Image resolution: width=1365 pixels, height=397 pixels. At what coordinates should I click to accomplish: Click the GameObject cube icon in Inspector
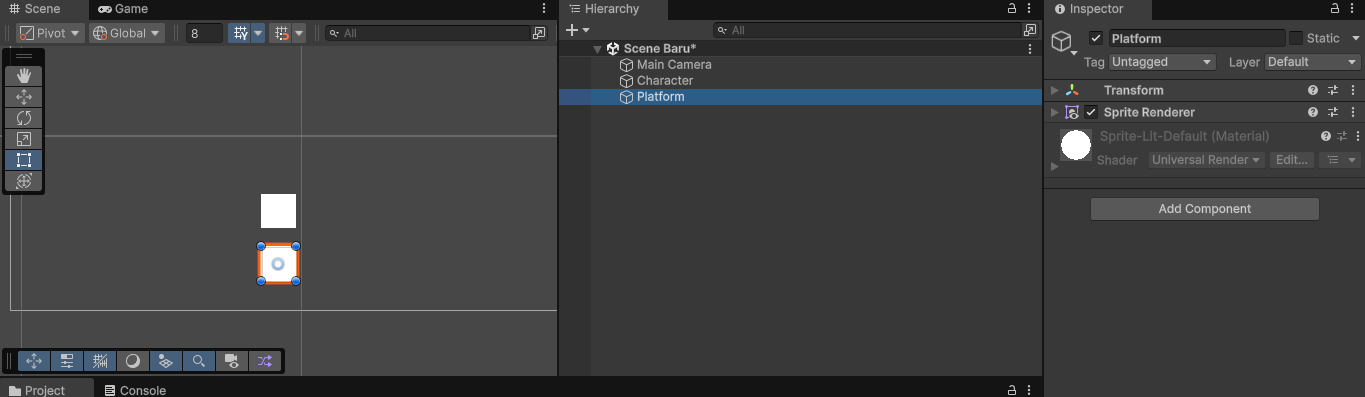coord(1061,41)
